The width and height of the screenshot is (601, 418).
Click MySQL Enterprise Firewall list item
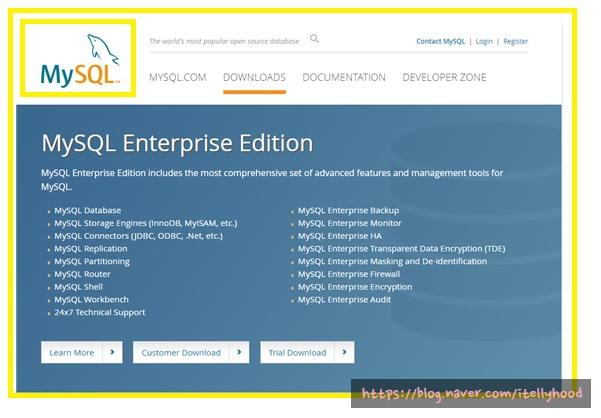tap(349, 274)
